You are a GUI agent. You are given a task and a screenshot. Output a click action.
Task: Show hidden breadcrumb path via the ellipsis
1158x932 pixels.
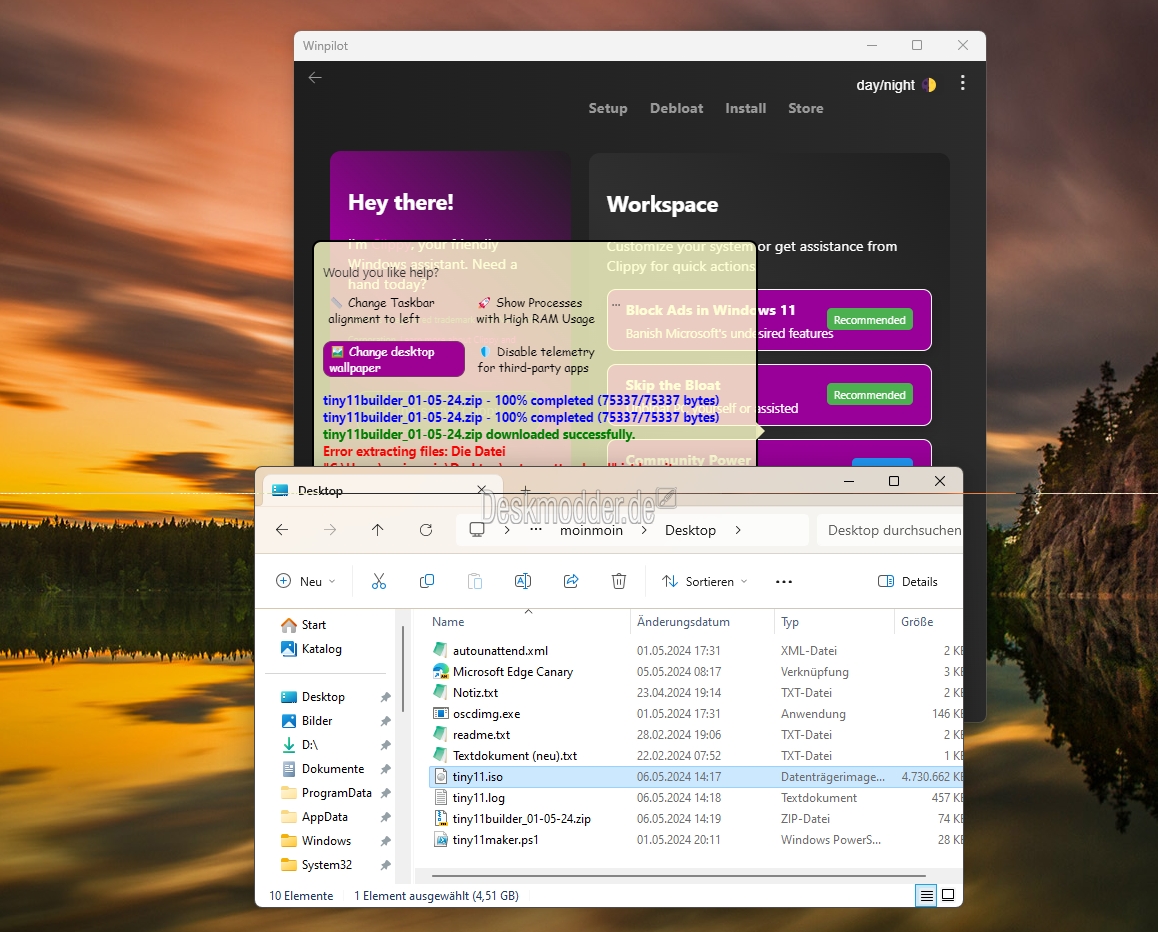pyautogui.click(x=536, y=530)
